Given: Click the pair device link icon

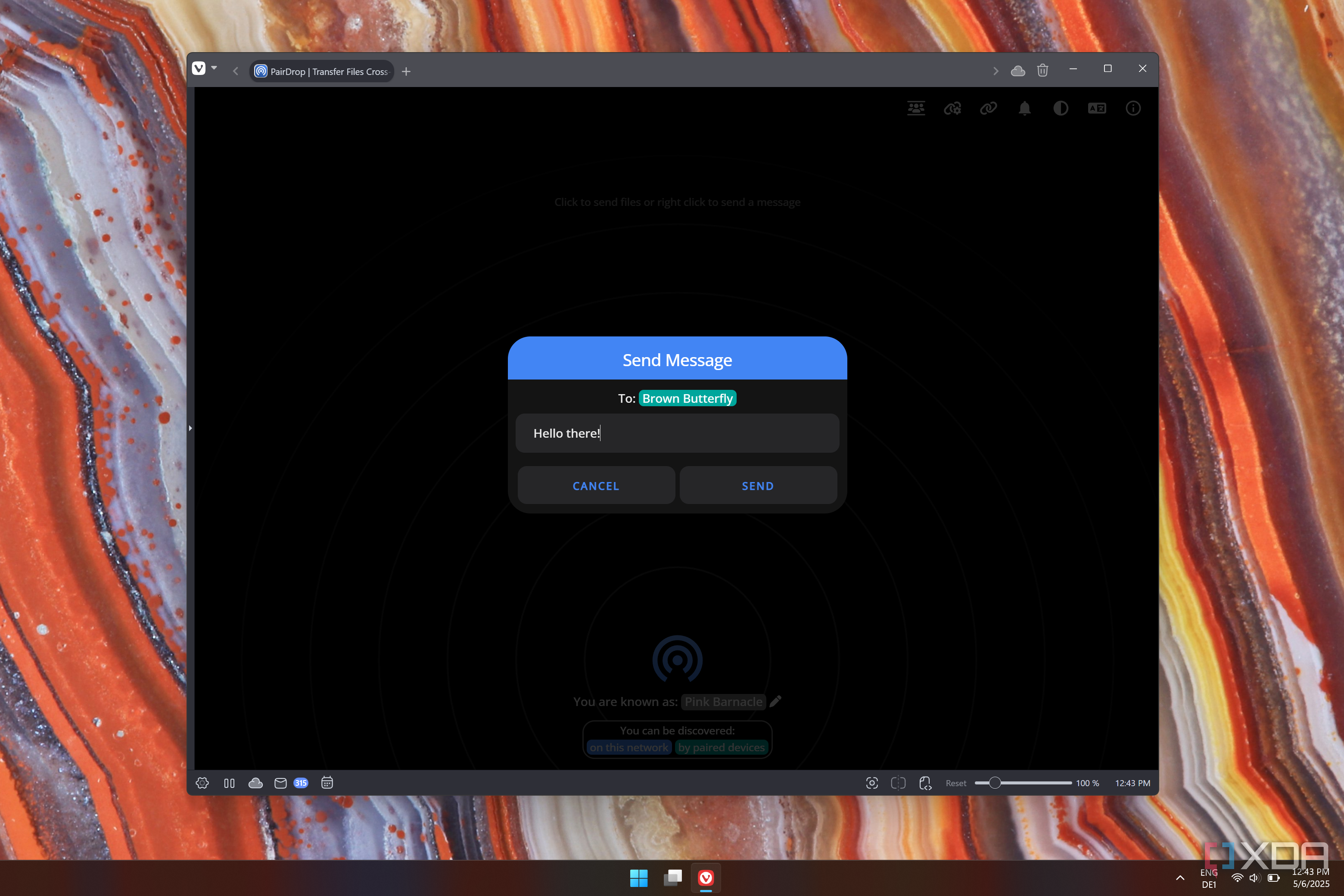Looking at the screenshot, I should (989, 108).
